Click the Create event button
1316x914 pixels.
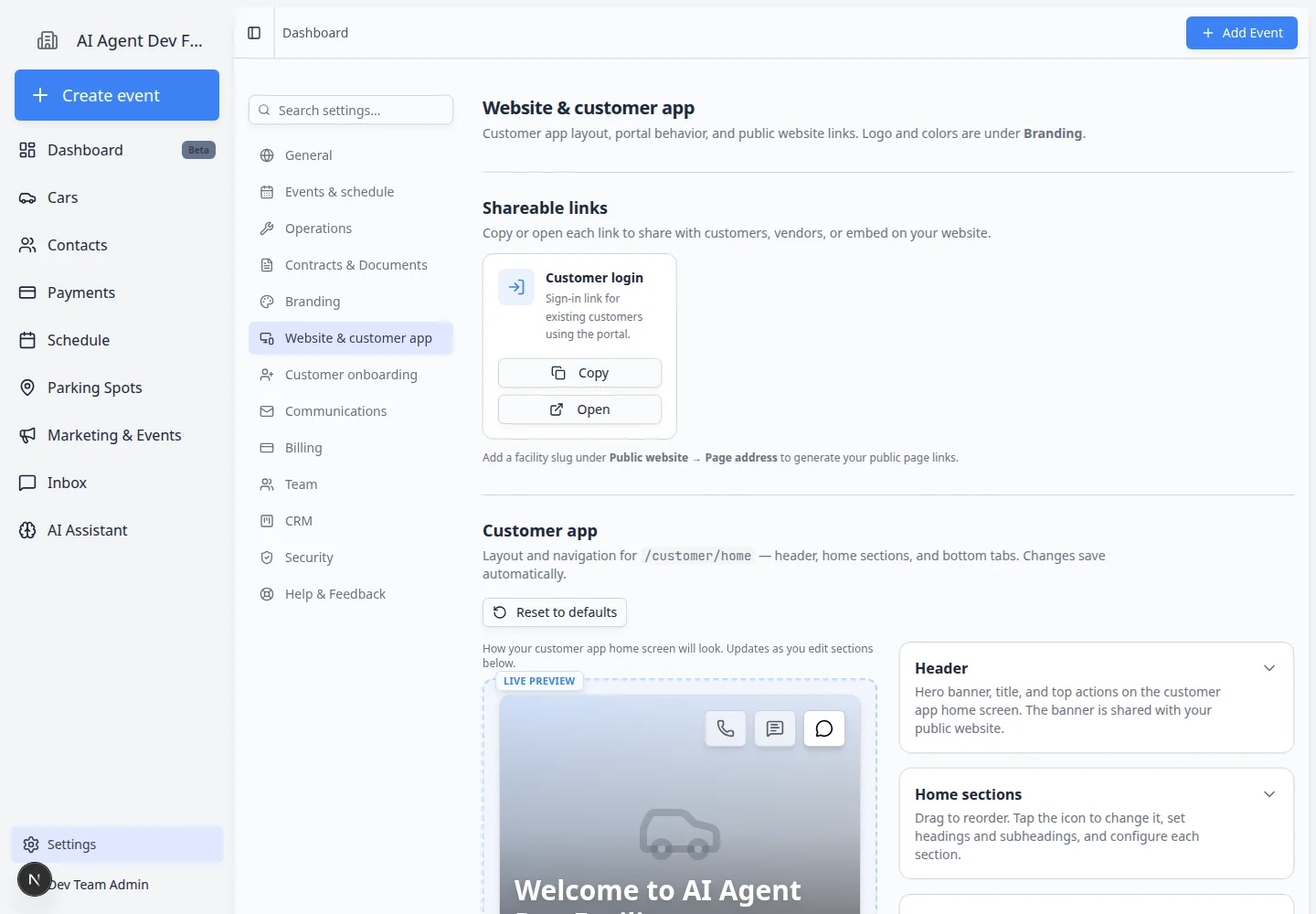(x=117, y=95)
